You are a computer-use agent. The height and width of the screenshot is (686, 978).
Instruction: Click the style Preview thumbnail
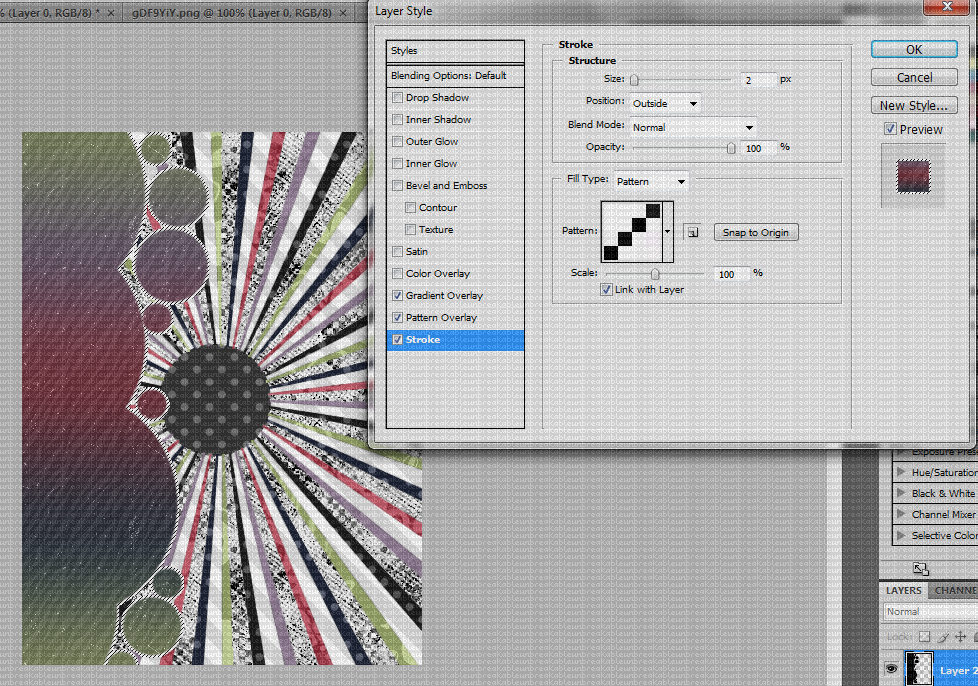[913, 176]
